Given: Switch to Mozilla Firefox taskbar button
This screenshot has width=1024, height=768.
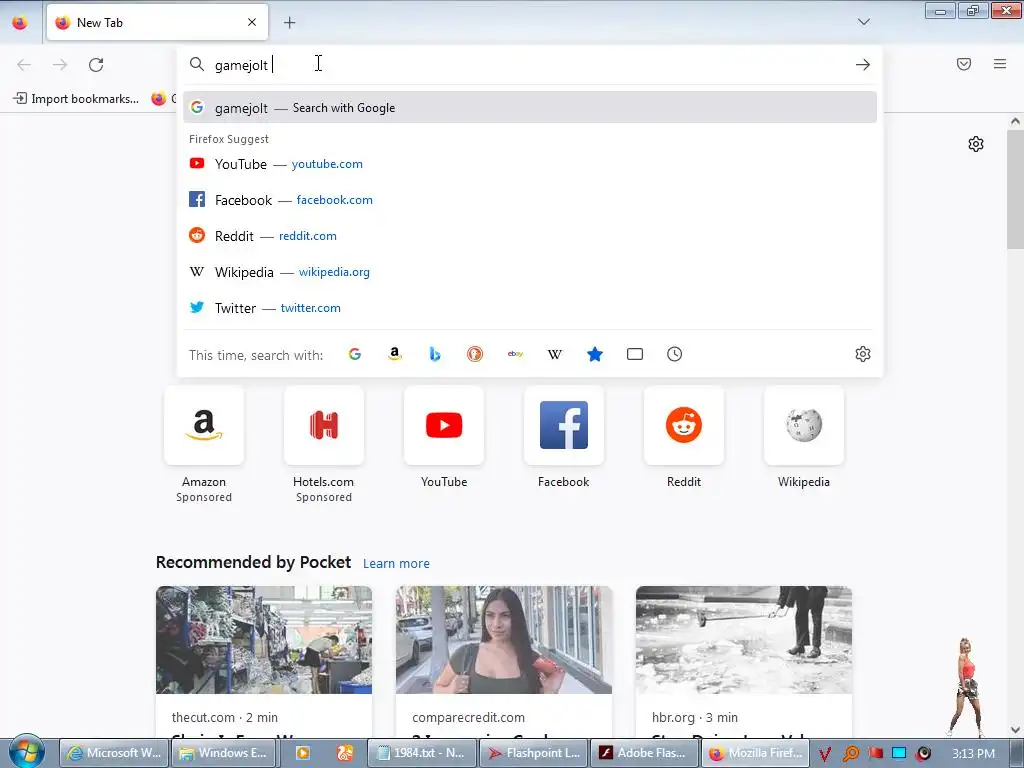Looking at the screenshot, I should 756,753.
